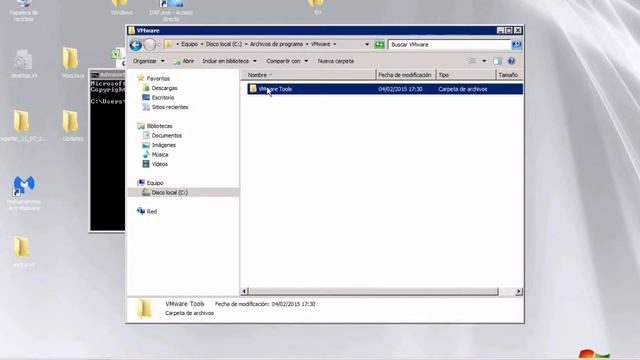Open the Organizar menu
The height and width of the screenshot is (360, 640).
tap(149, 61)
